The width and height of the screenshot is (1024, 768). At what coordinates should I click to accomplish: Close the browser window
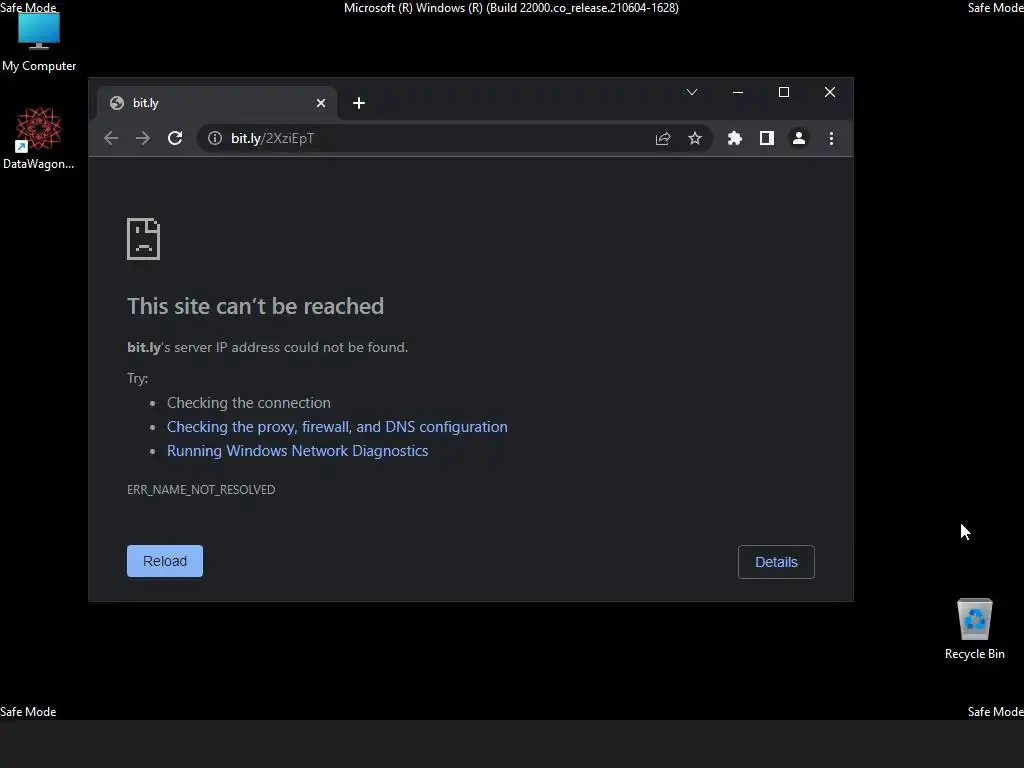tap(830, 92)
